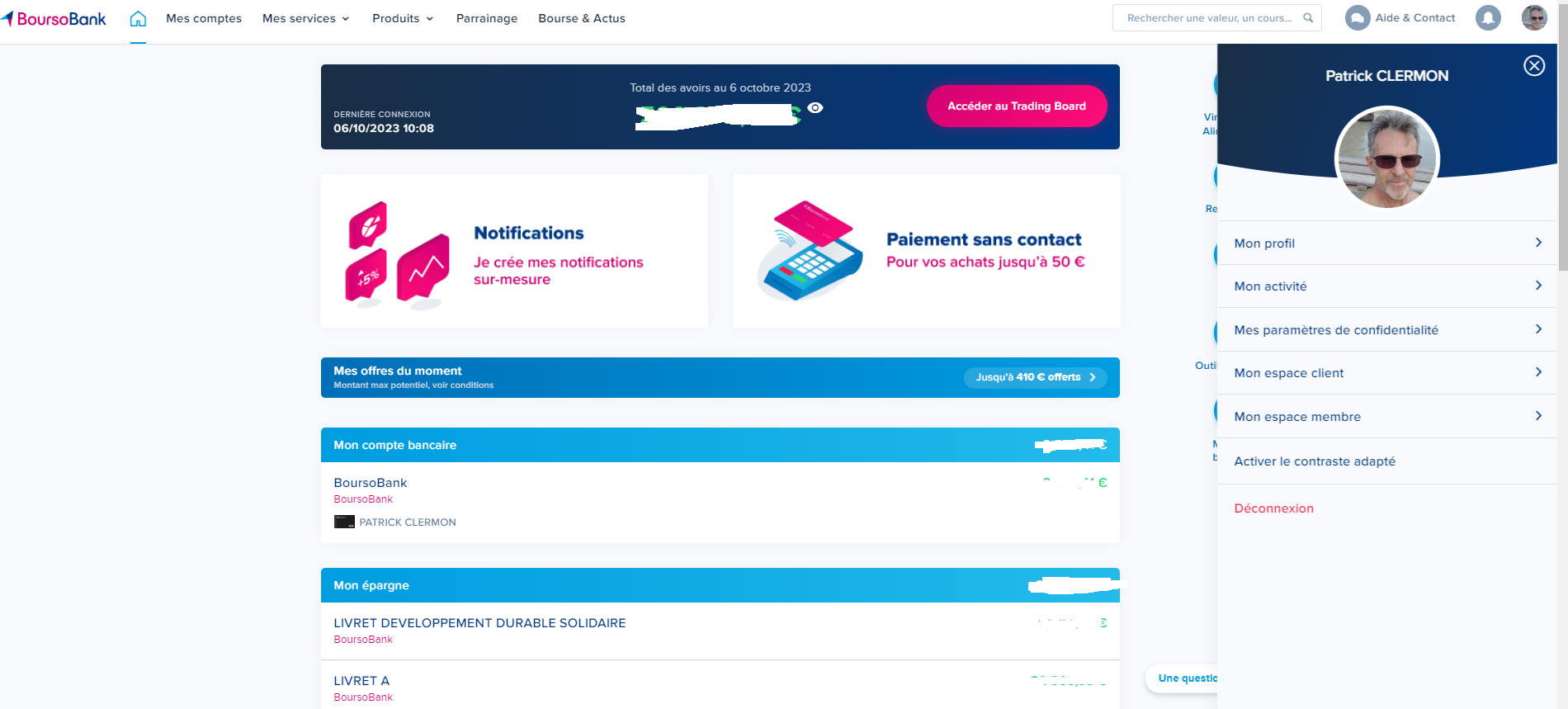Click the BoursoBank logo
1568x709 pixels.
coord(54,18)
